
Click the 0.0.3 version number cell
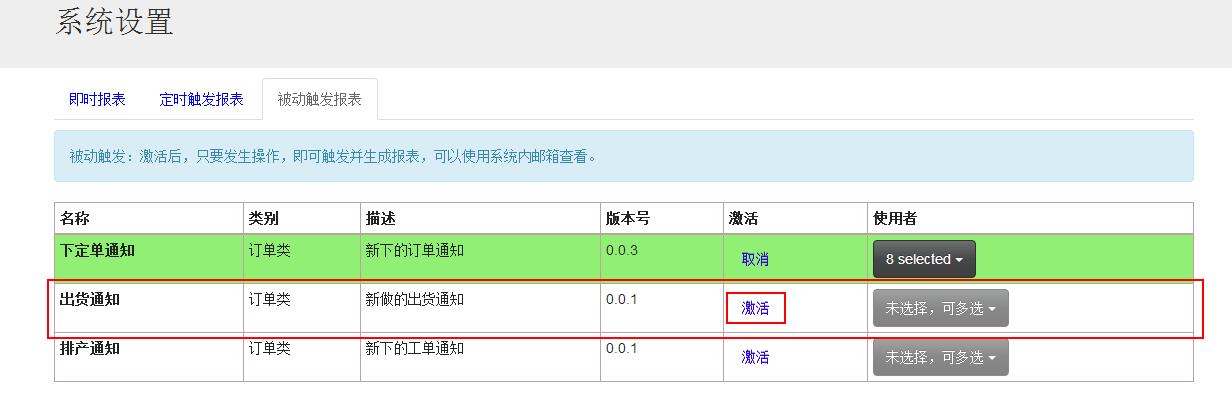pos(621,251)
